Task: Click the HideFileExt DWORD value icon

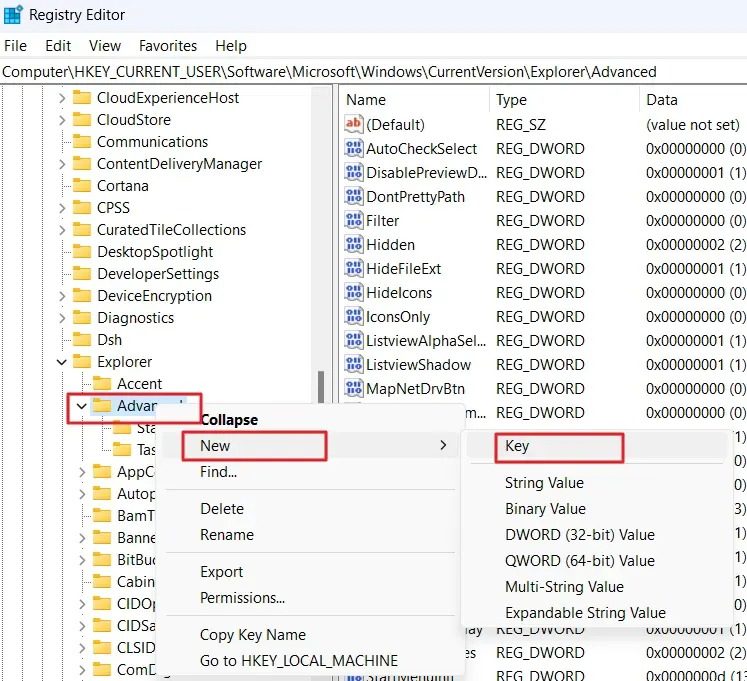Action: tap(353, 269)
